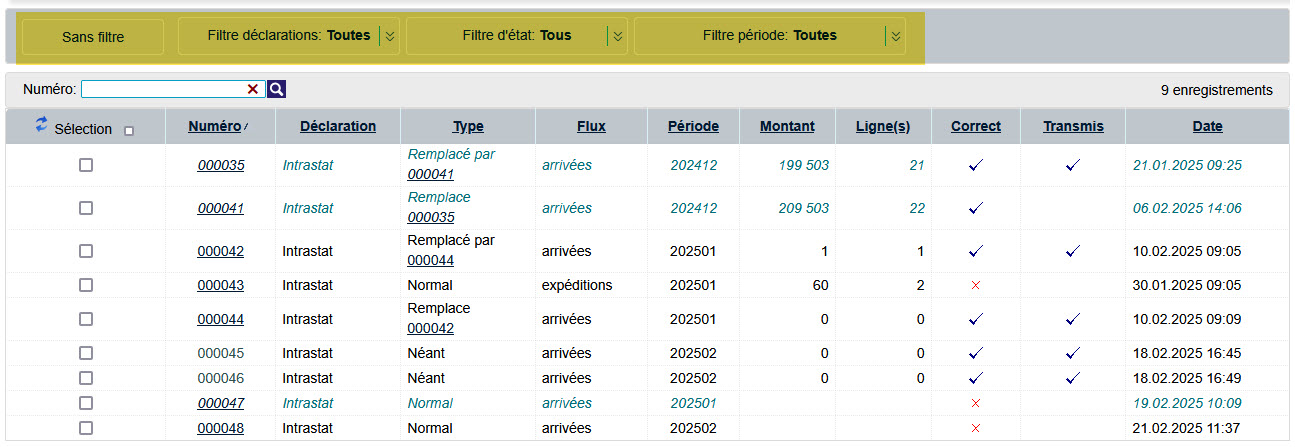
Task: Click the Correct checkmark for row 000042
Action: tap(976, 251)
